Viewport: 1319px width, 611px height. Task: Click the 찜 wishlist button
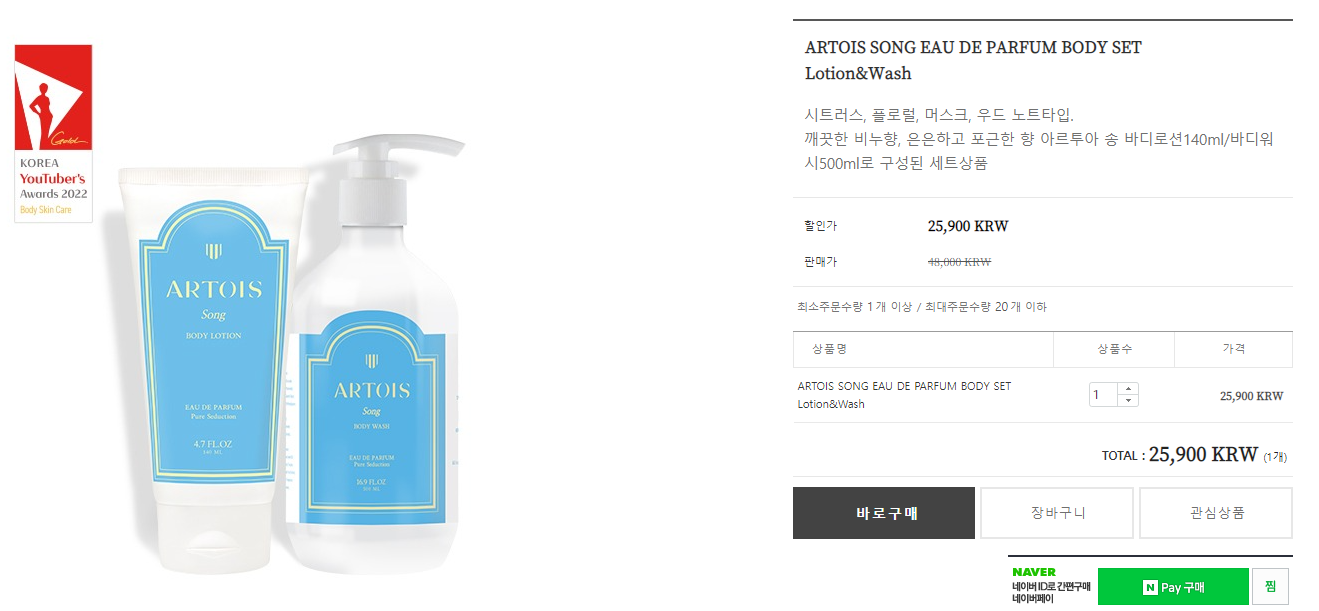pos(1270,587)
